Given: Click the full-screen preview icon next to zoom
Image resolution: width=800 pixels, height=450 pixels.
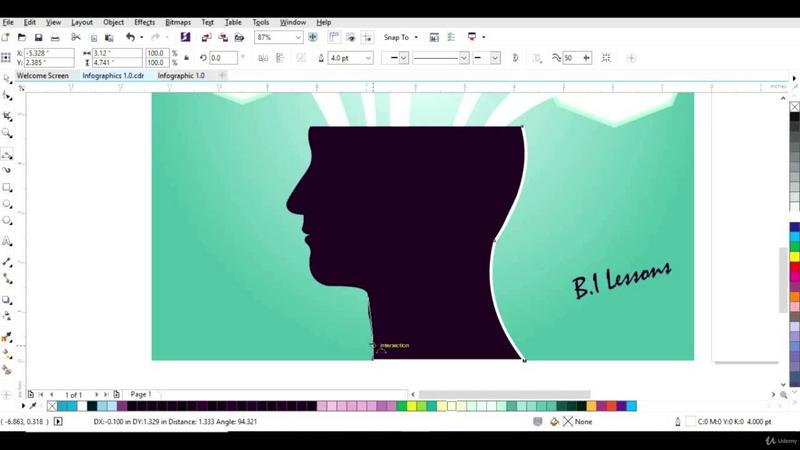Looking at the screenshot, I should click(x=313, y=37).
